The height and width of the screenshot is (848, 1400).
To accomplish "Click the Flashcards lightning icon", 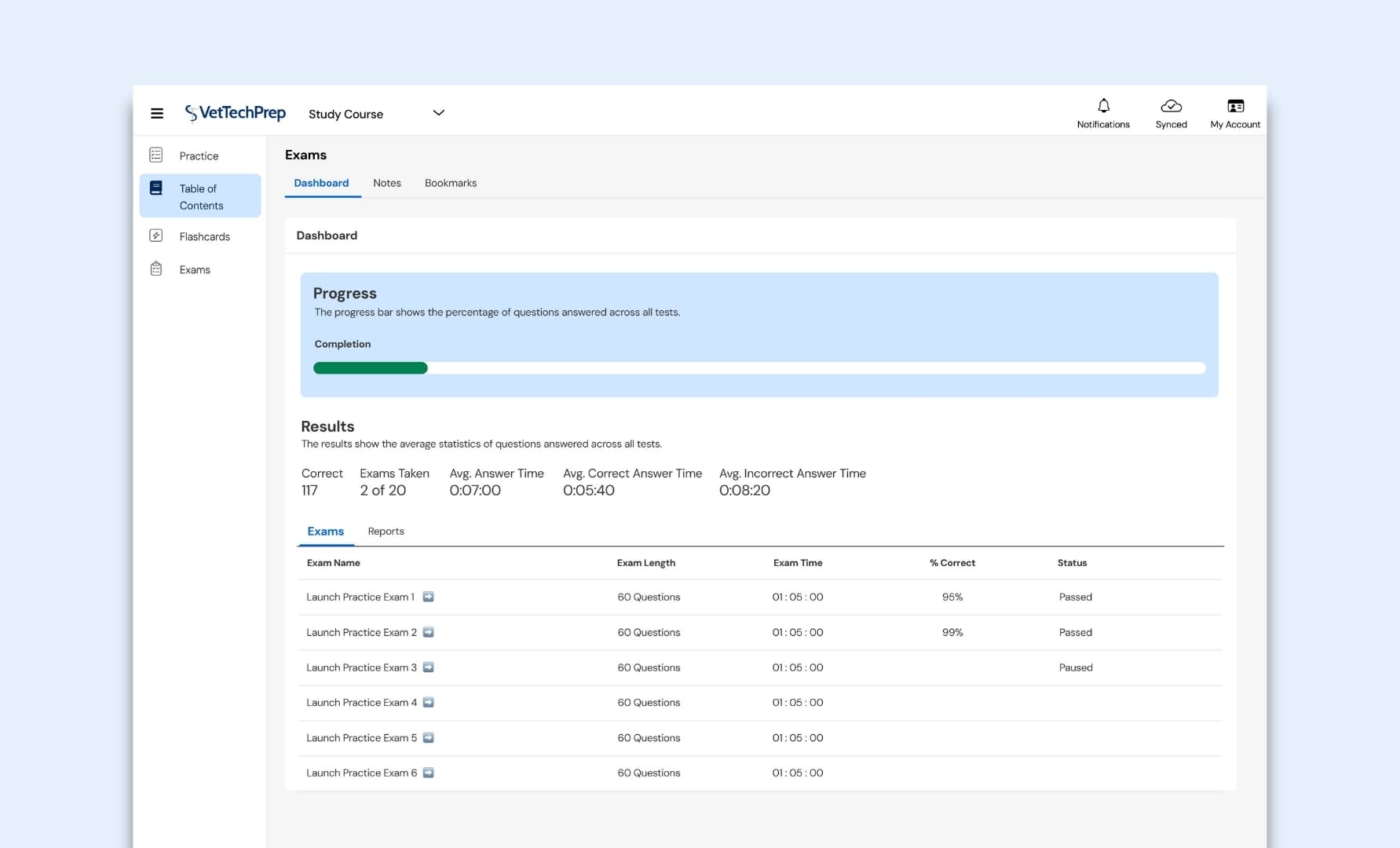I will (156, 236).
